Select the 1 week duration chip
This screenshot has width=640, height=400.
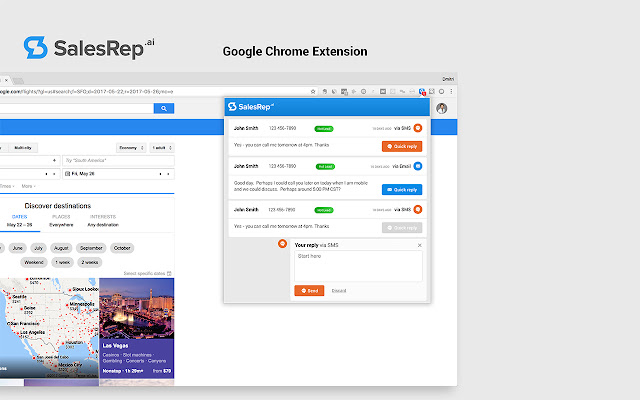click(x=62, y=262)
